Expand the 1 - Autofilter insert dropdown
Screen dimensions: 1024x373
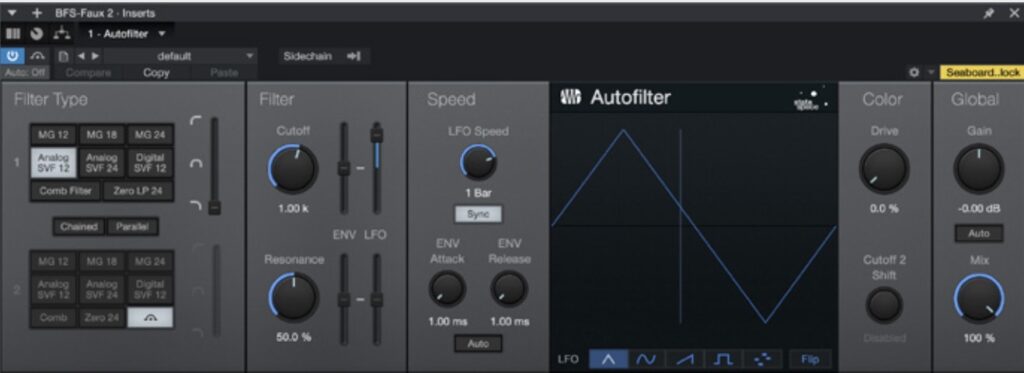[127, 33]
